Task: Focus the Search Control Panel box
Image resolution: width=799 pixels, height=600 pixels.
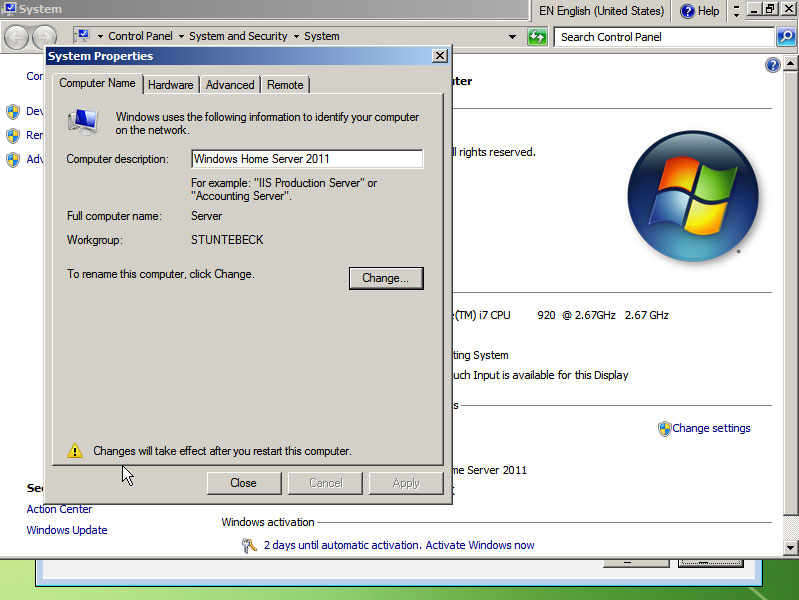Action: point(665,37)
